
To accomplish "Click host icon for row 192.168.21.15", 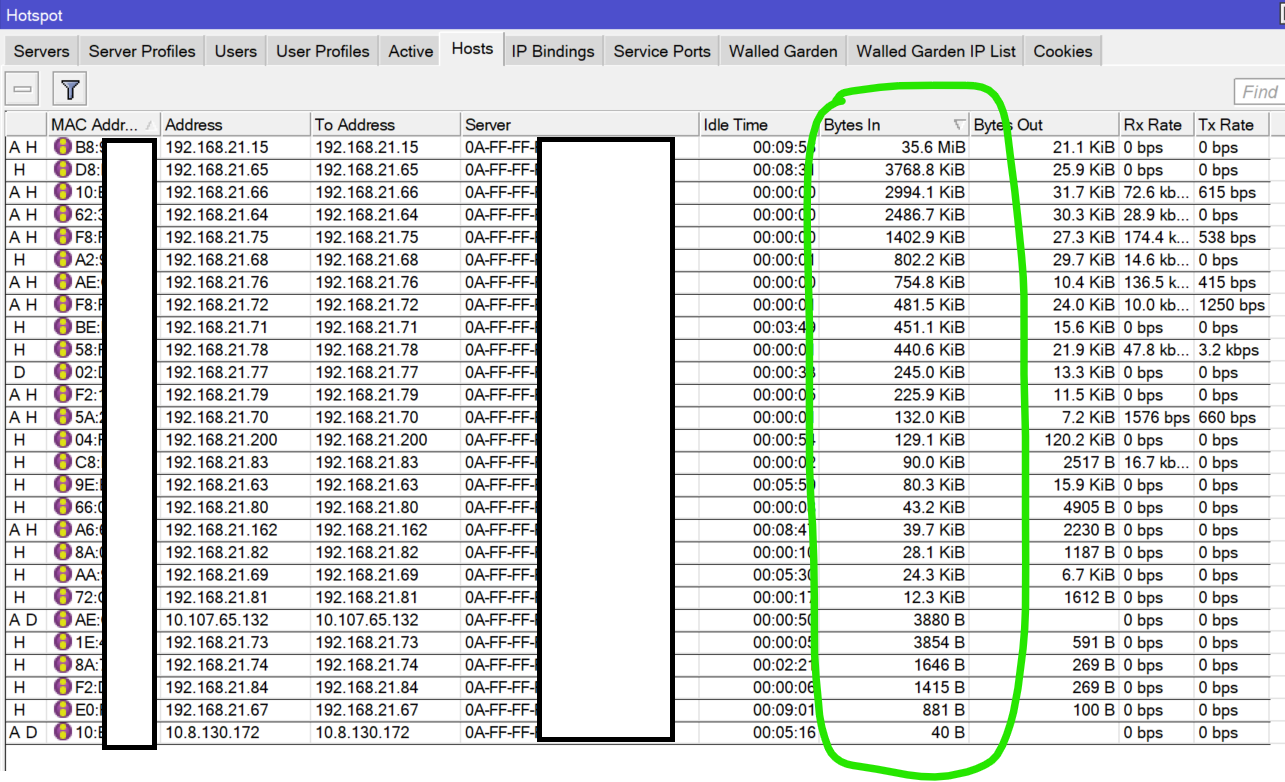I will pos(62,147).
